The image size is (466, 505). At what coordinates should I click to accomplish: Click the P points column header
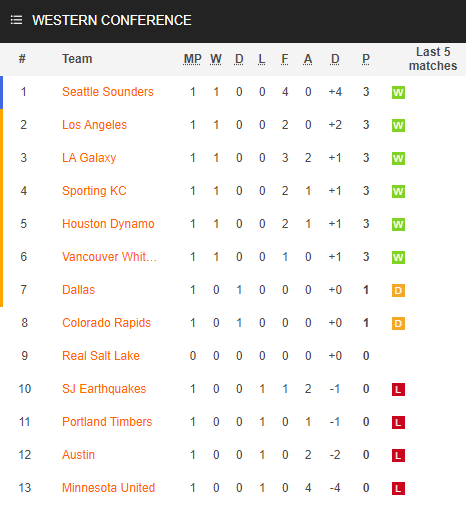366,59
